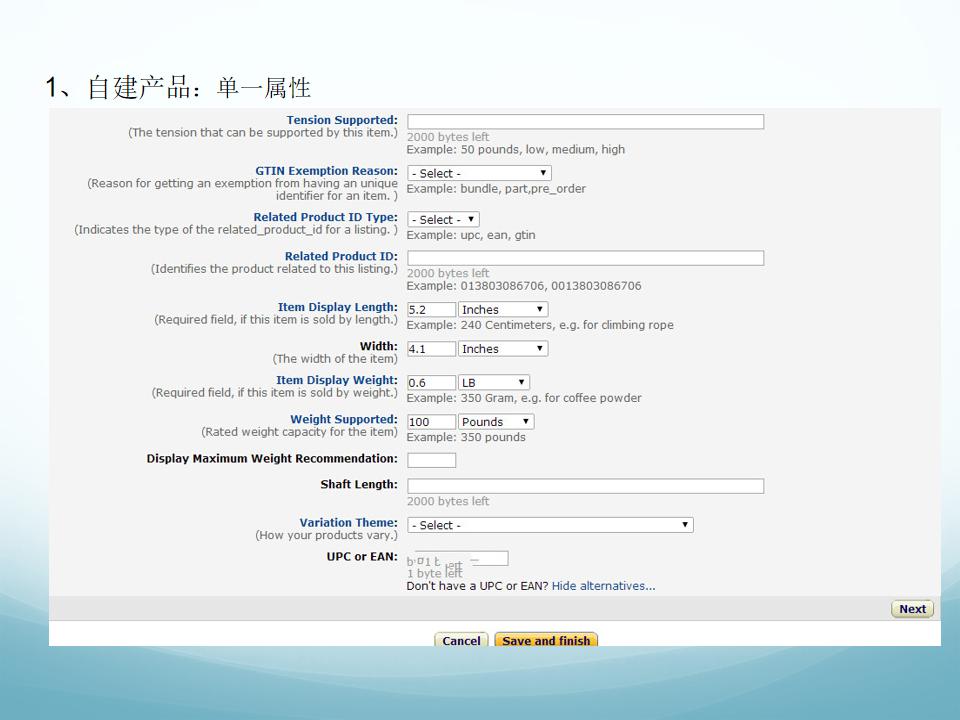Open the GTIN Exemption Reason dropdown
Viewport: 960px width, 720px height.
pos(479,173)
